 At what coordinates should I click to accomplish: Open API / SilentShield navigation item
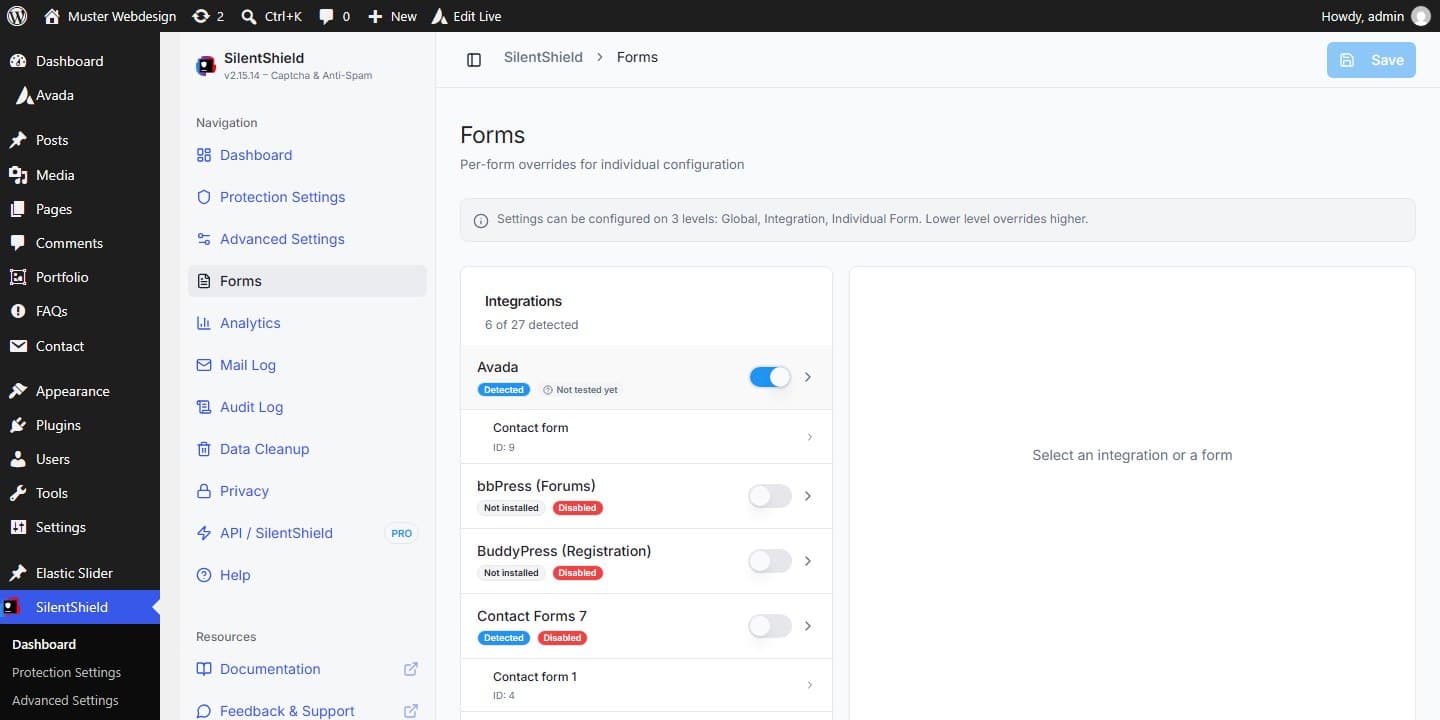[307, 533]
